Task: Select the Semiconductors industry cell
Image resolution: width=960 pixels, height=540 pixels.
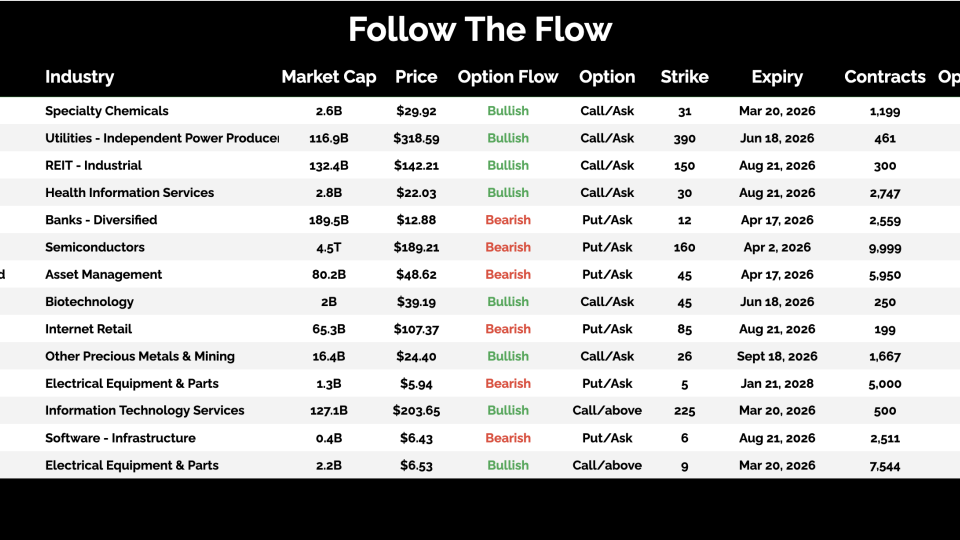Action: click(x=95, y=247)
